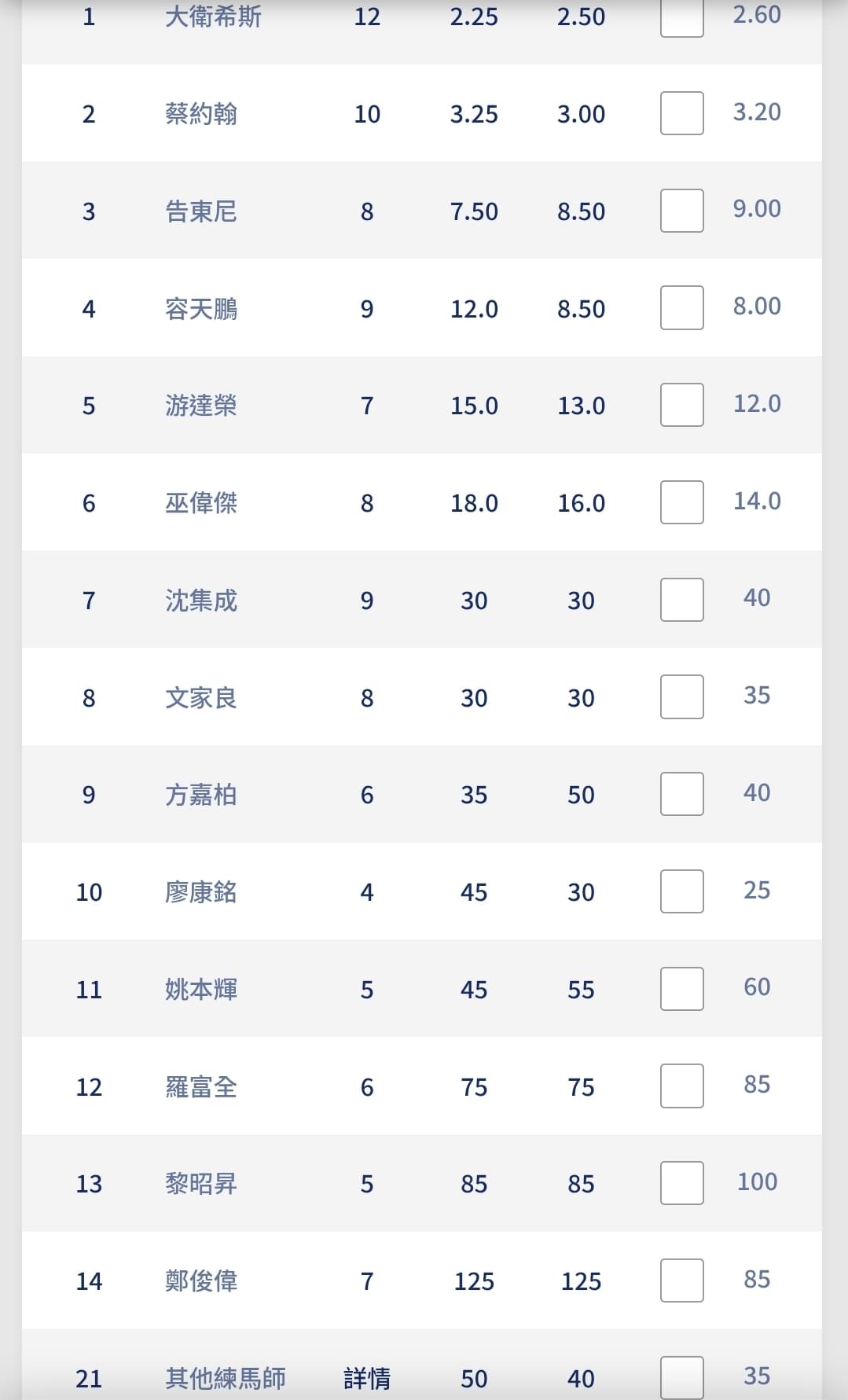848x1400 pixels.
Task: Check the box beside 告東尼
Action: (681, 211)
